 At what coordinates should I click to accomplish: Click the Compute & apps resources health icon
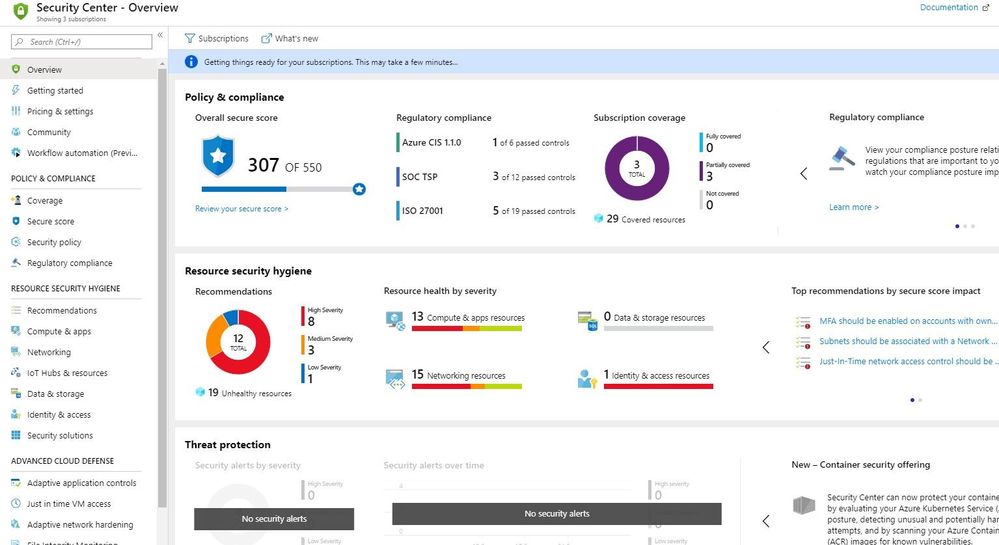point(396,321)
